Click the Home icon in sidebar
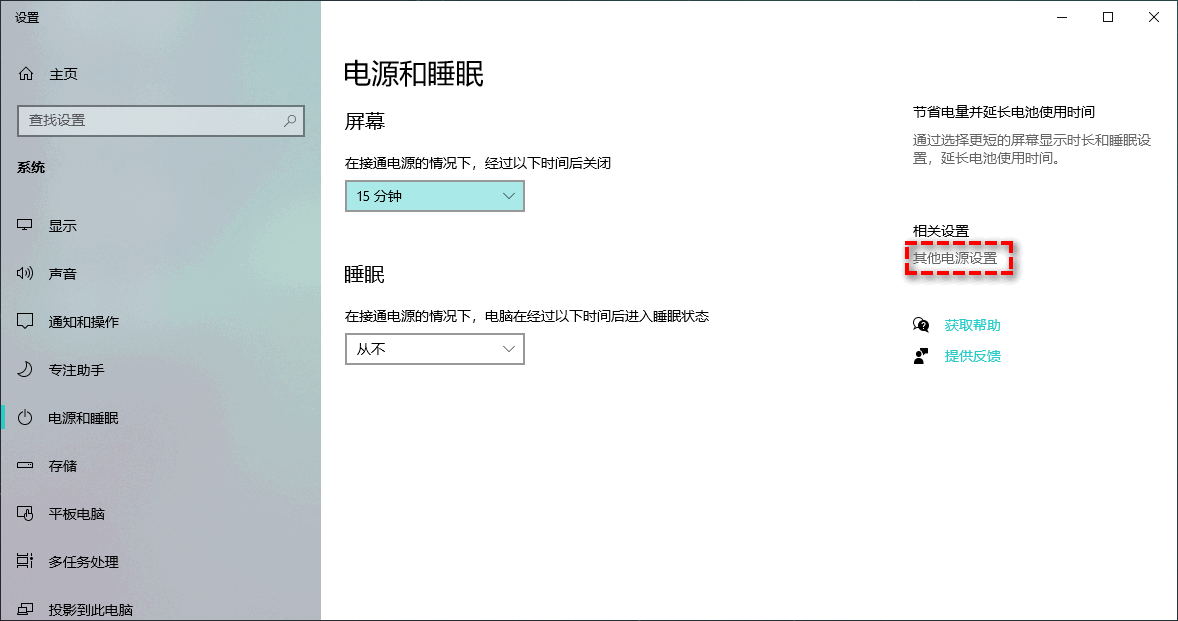The height and width of the screenshot is (621, 1178). click(26, 74)
